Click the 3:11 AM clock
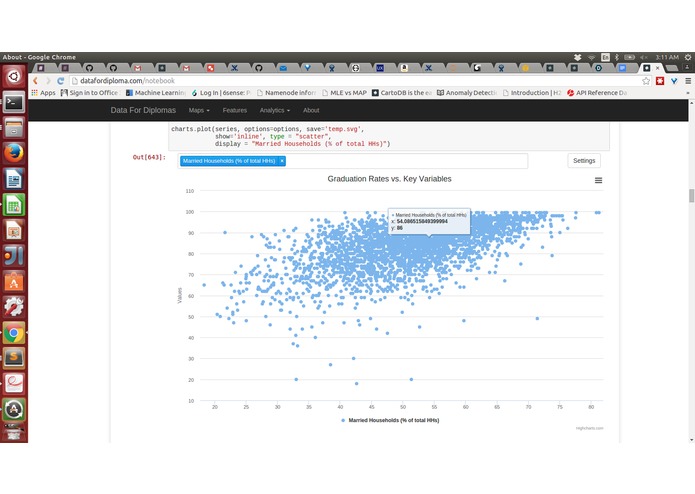 point(667,57)
